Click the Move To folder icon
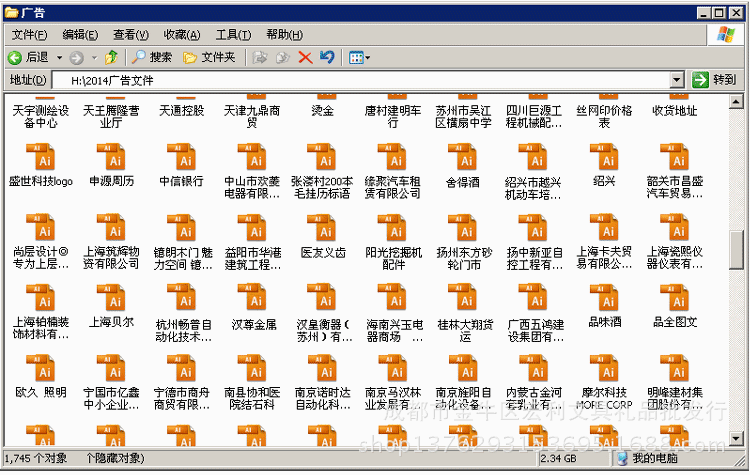The image size is (750, 475). (260, 58)
